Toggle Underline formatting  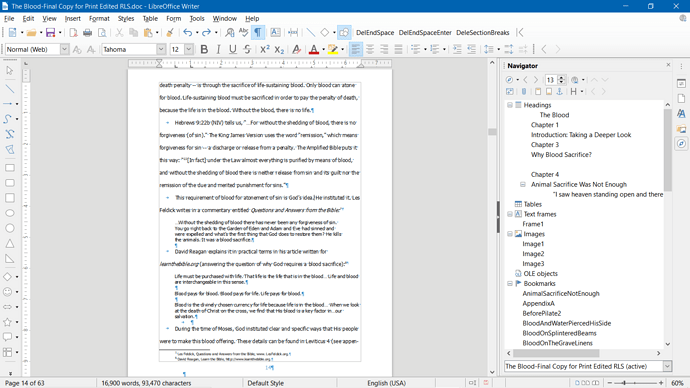233,49
